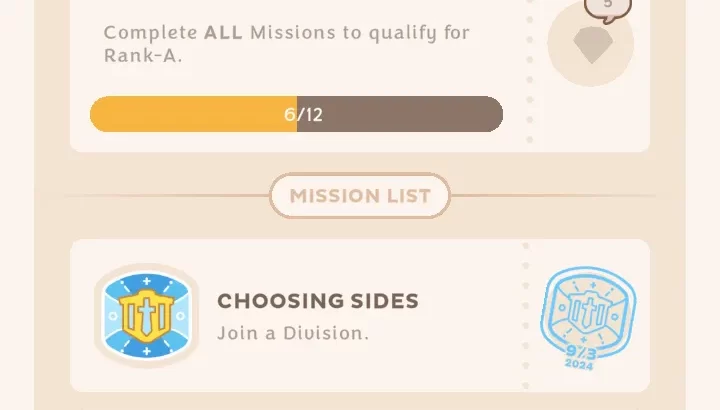Click the bold ALL word in instructions
This screenshot has height=410, width=720.
coord(224,33)
